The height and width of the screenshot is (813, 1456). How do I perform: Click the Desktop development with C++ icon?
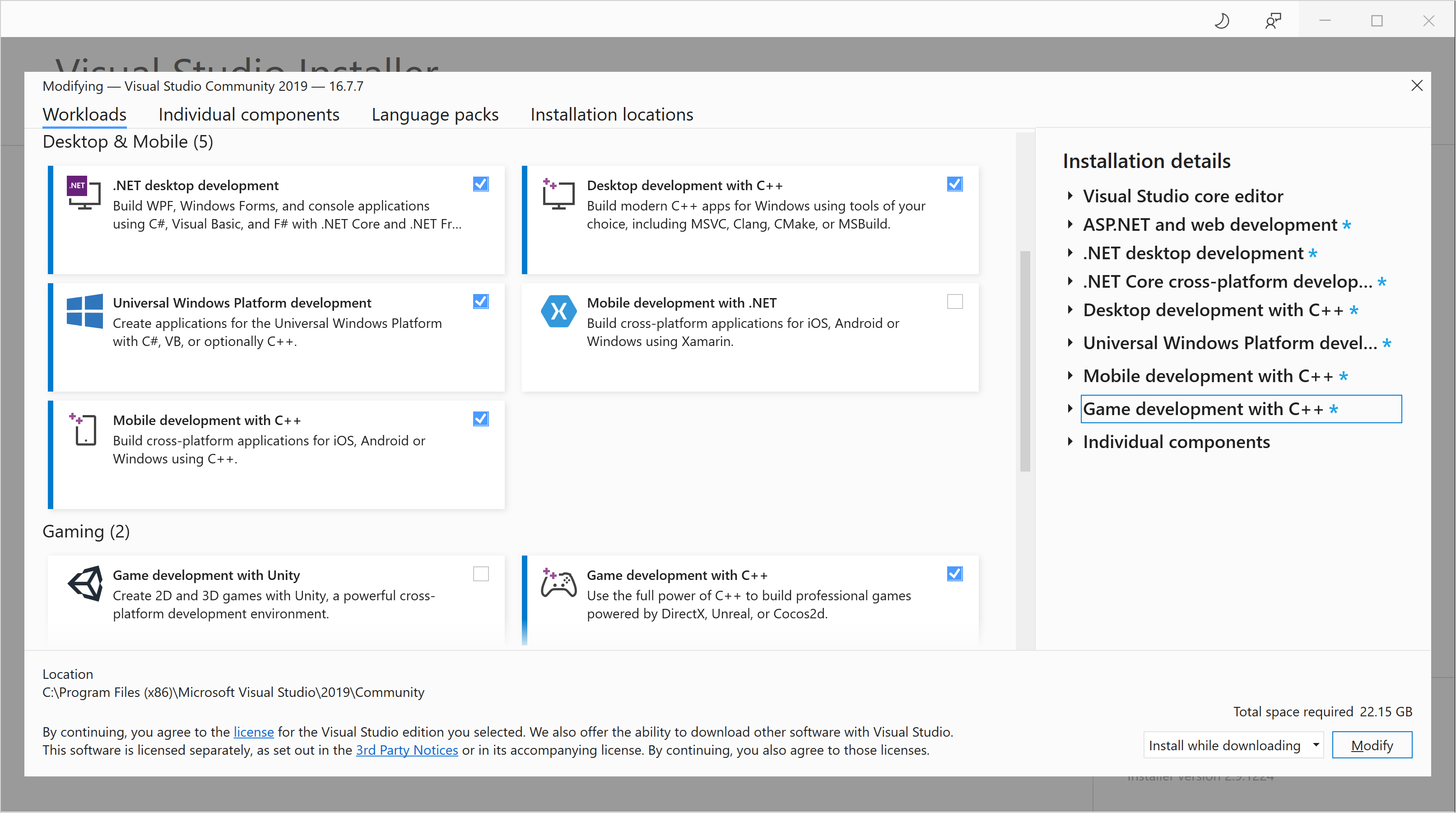click(558, 194)
